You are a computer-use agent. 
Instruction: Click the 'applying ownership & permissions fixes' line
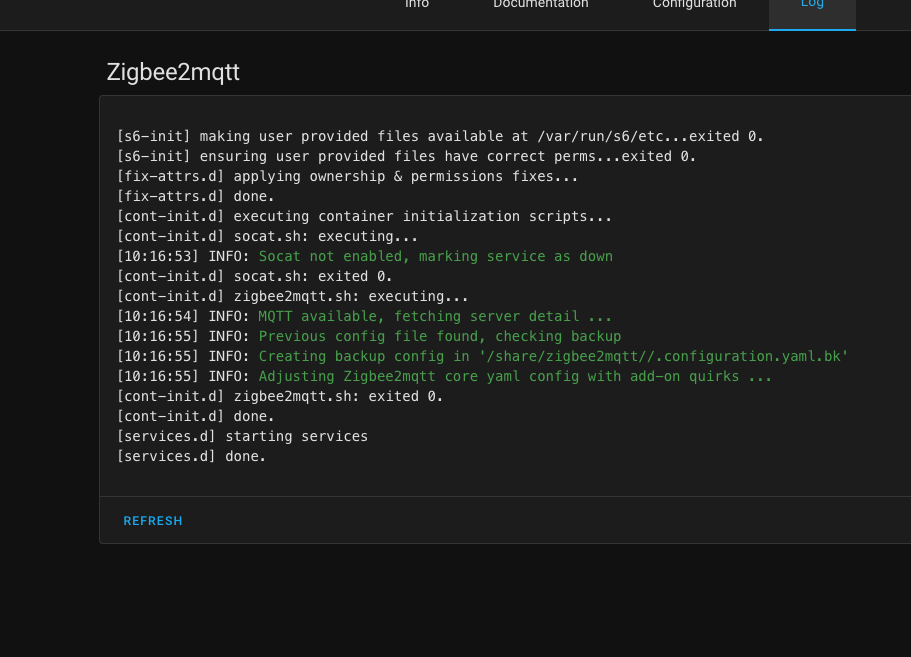pyautogui.click(x=347, y=177)
